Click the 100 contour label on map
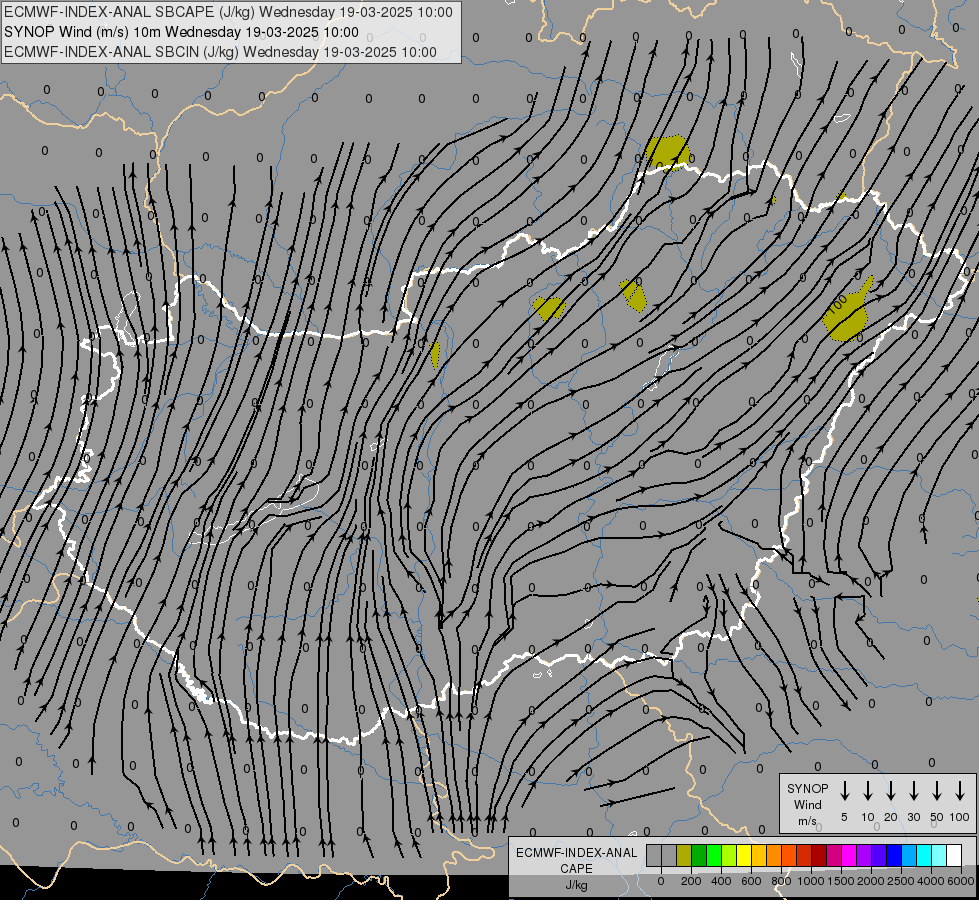 pos(837,304)
